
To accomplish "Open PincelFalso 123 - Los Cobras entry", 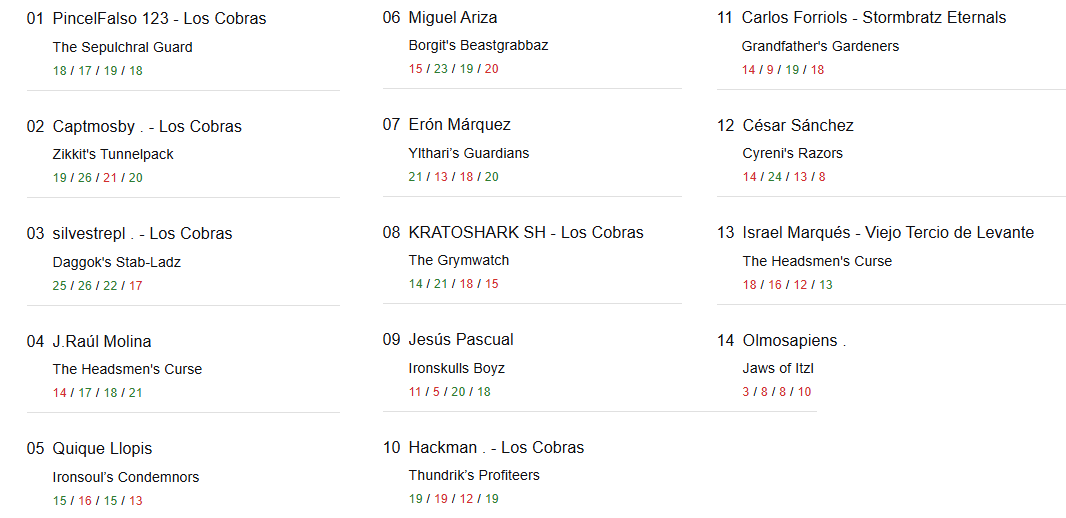I will [159, 19].
